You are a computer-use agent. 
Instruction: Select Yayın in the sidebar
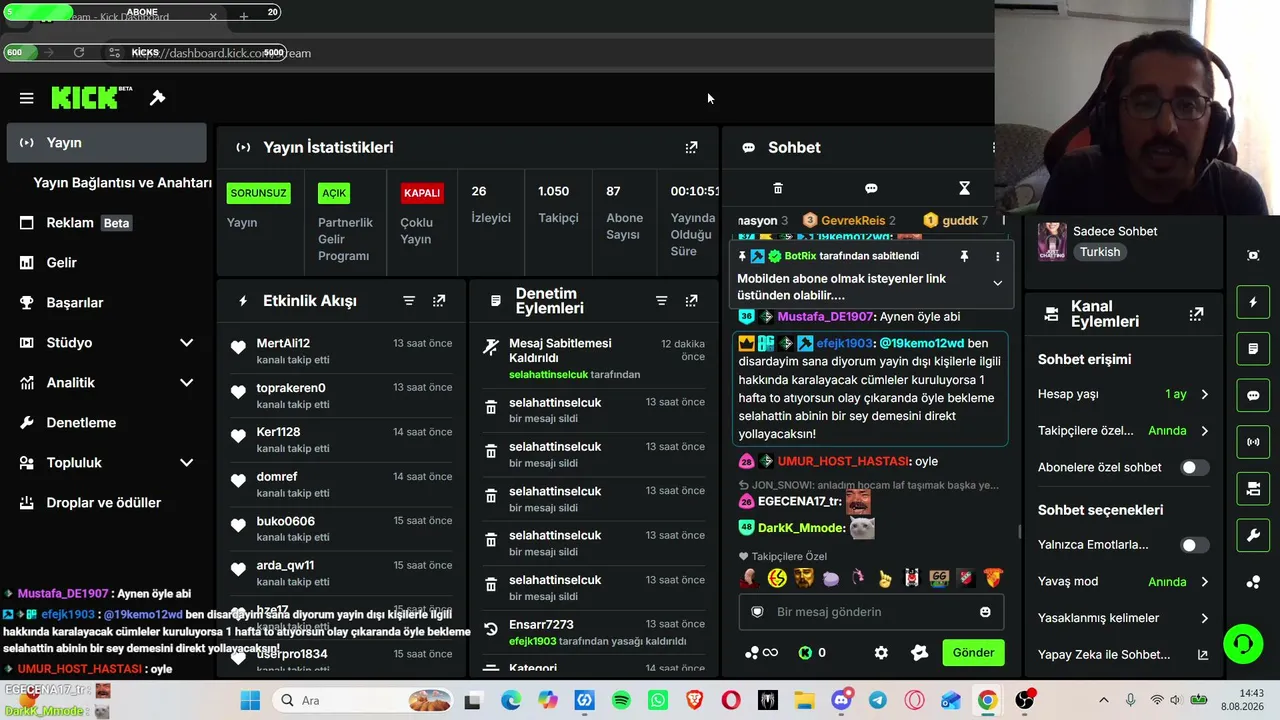pyautogui.click(x=106, y=143)
